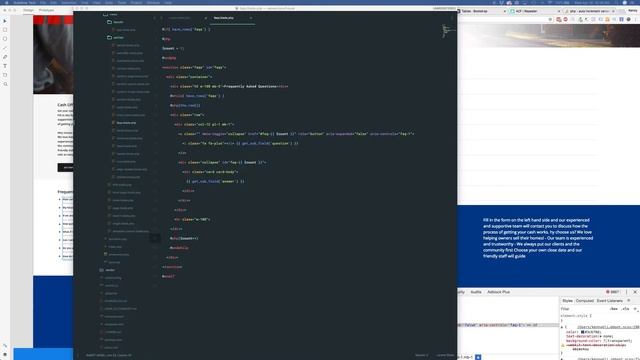Viewport: 640px width, 360px height.
Task: Click the dark round extension icon in browser
Action: pyautogui.click(x=629, y=19)
